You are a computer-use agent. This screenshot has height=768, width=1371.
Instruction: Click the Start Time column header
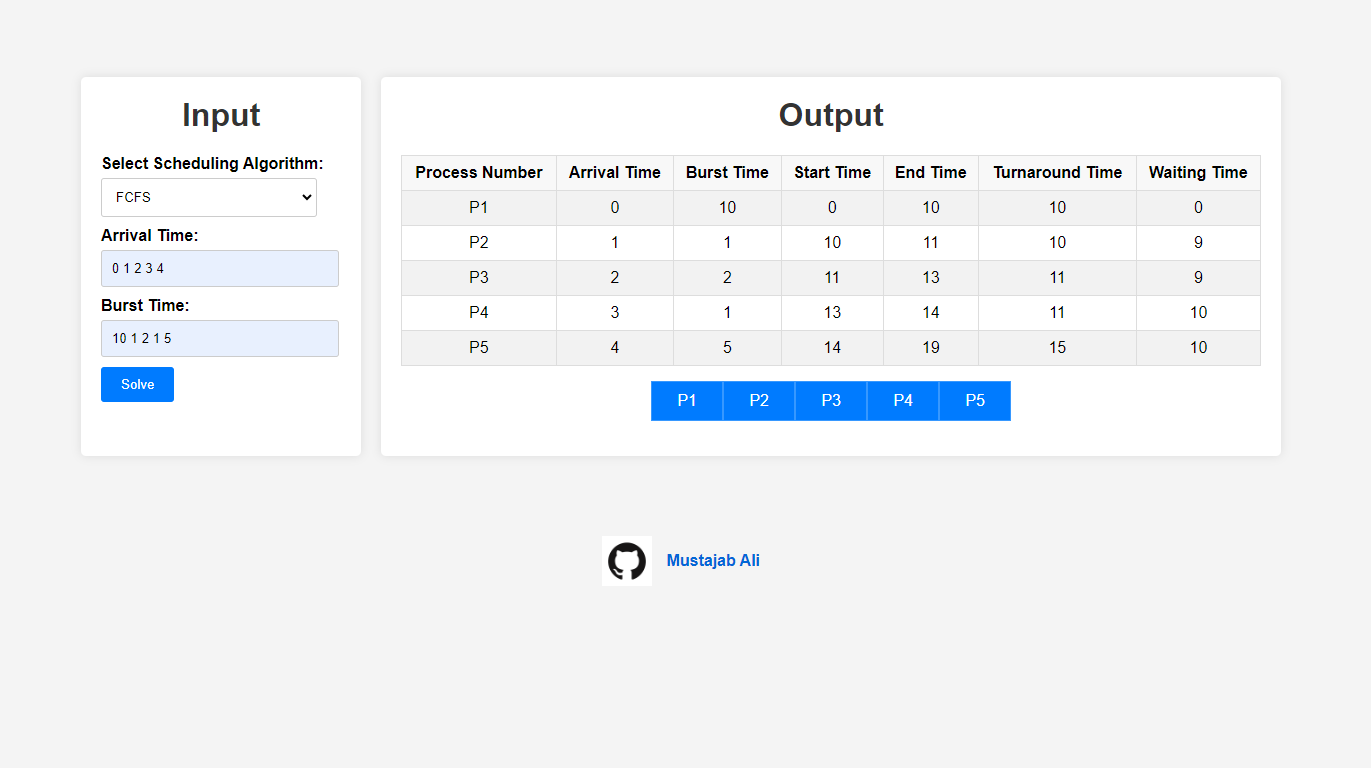point(832,173)
